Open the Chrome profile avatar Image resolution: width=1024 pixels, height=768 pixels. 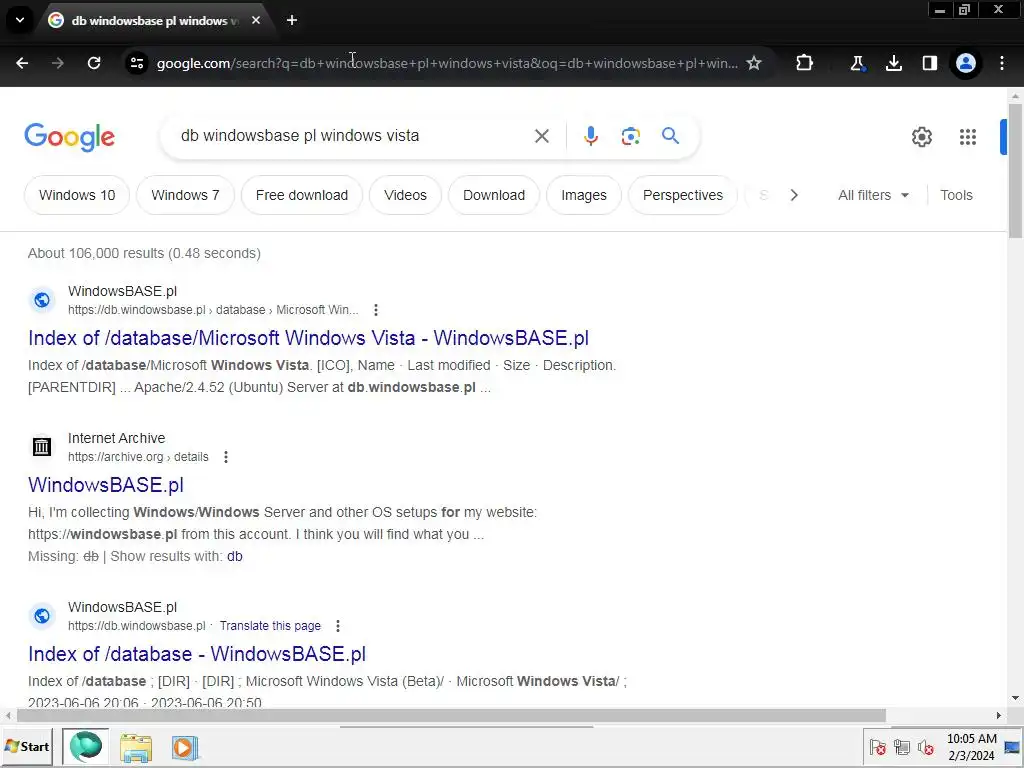click(x=966, y=63)
